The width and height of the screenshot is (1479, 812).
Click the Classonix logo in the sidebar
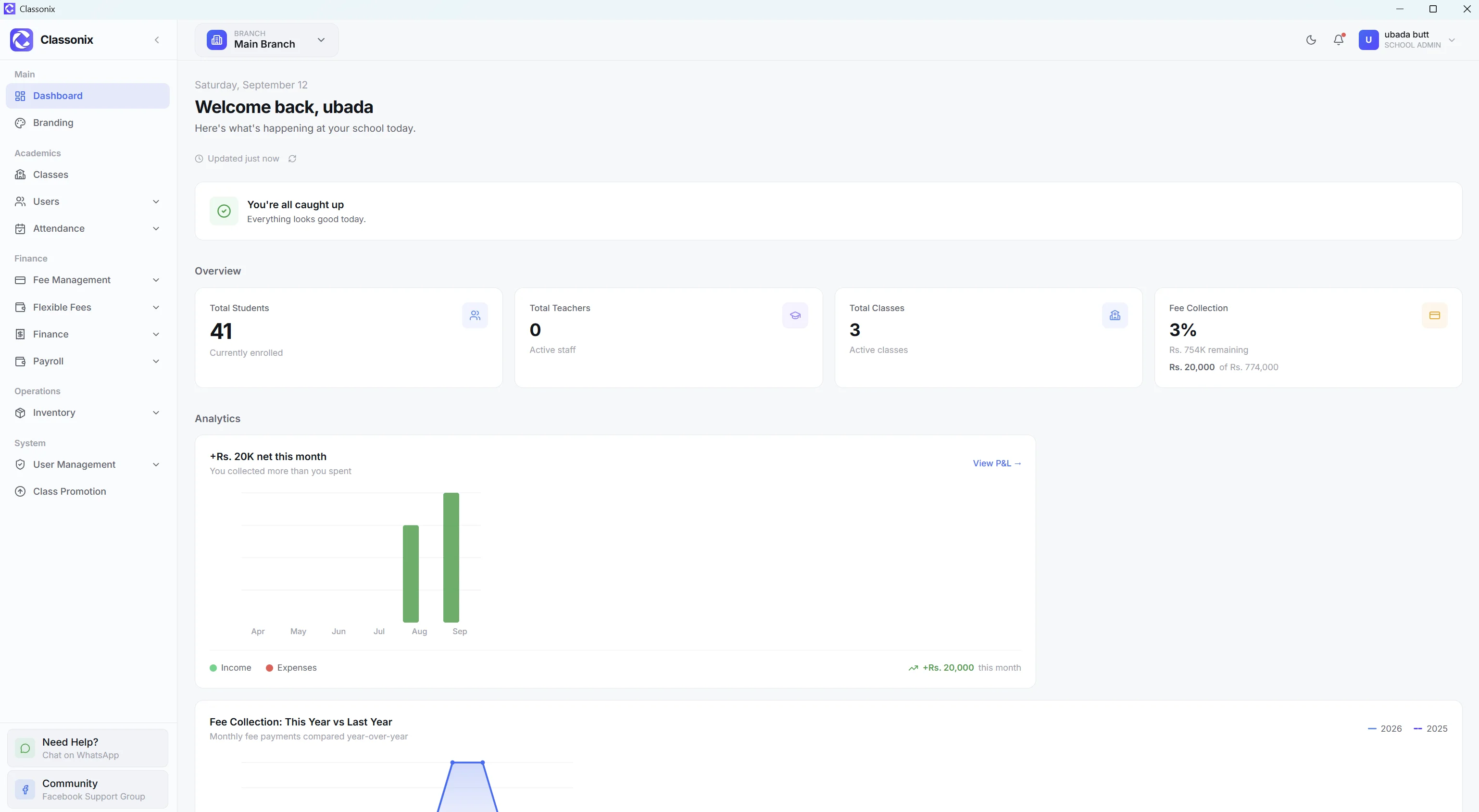pyautogui.click(x=22, y=39)
